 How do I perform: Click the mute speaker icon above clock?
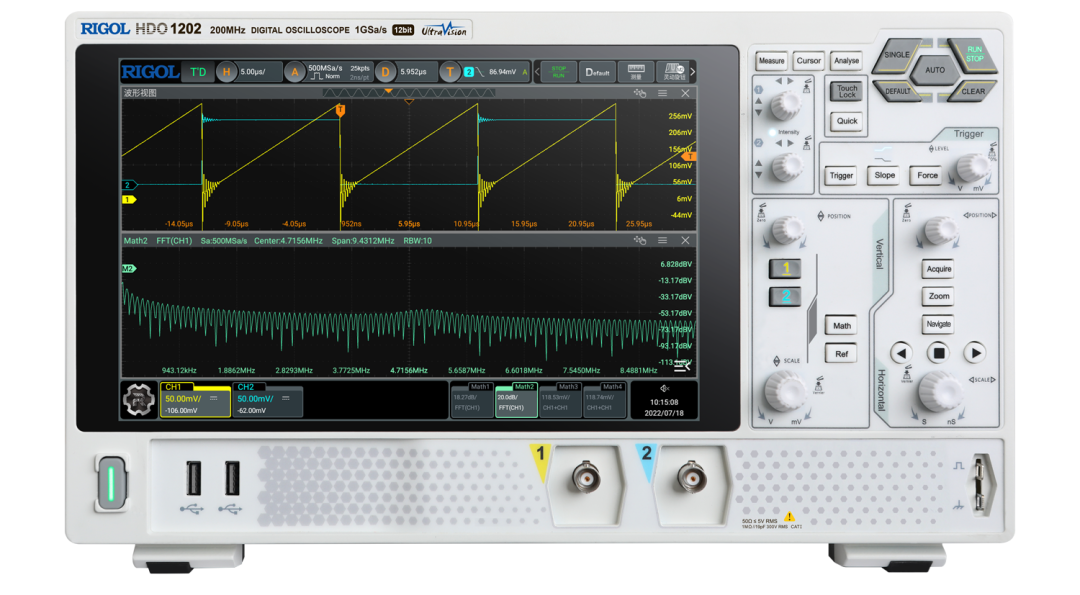[x=664, y=389]
